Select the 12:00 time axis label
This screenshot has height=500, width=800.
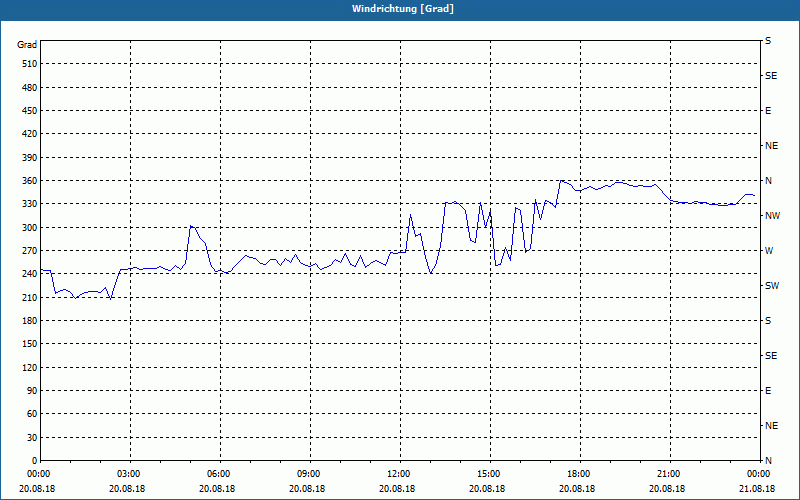[x=399, y=474]
